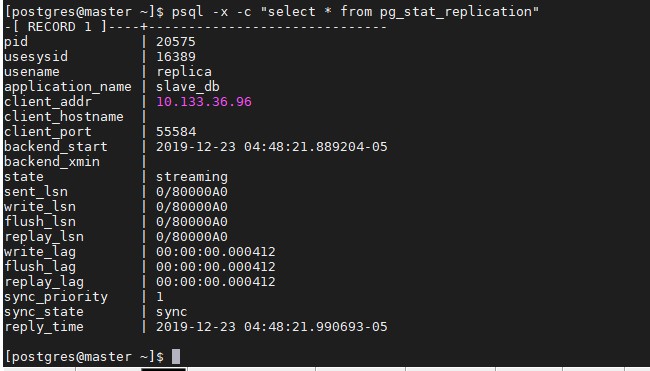Click the terminal cursor block at prompt
This screenshot has height=371, width=650.
coord(176,356)
